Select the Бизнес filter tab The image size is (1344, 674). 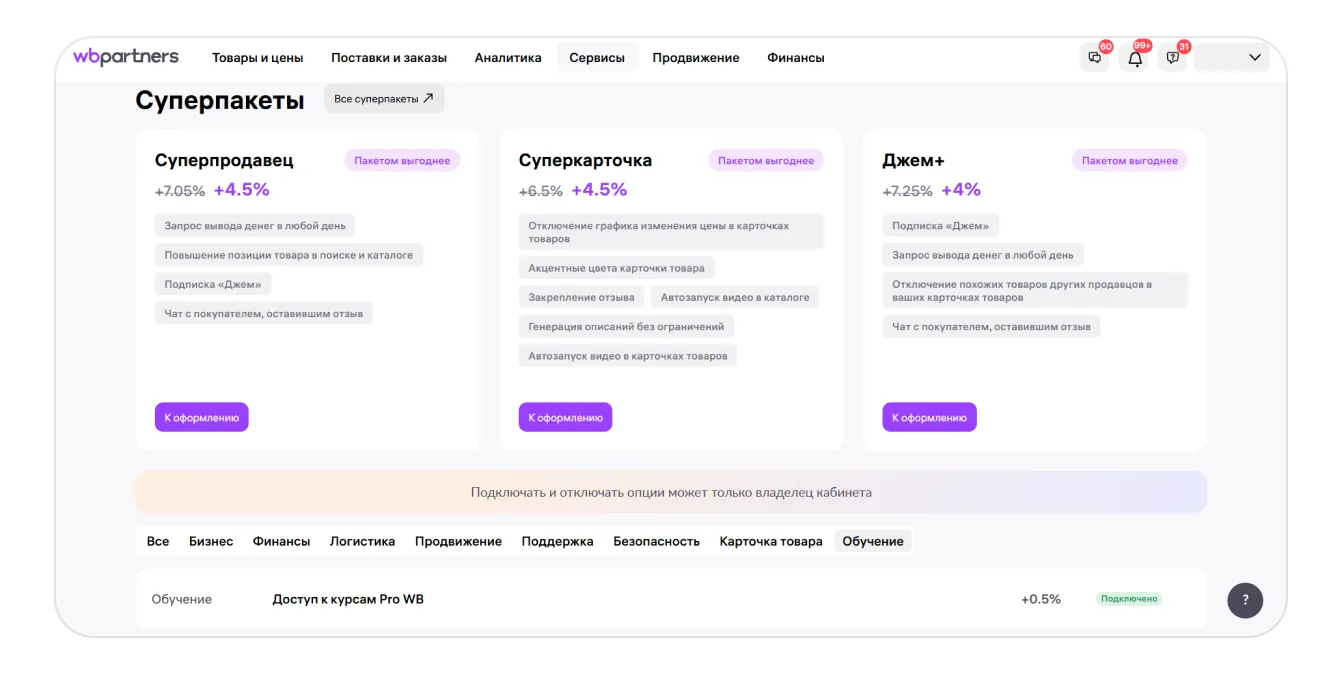[x=211, y=541]
